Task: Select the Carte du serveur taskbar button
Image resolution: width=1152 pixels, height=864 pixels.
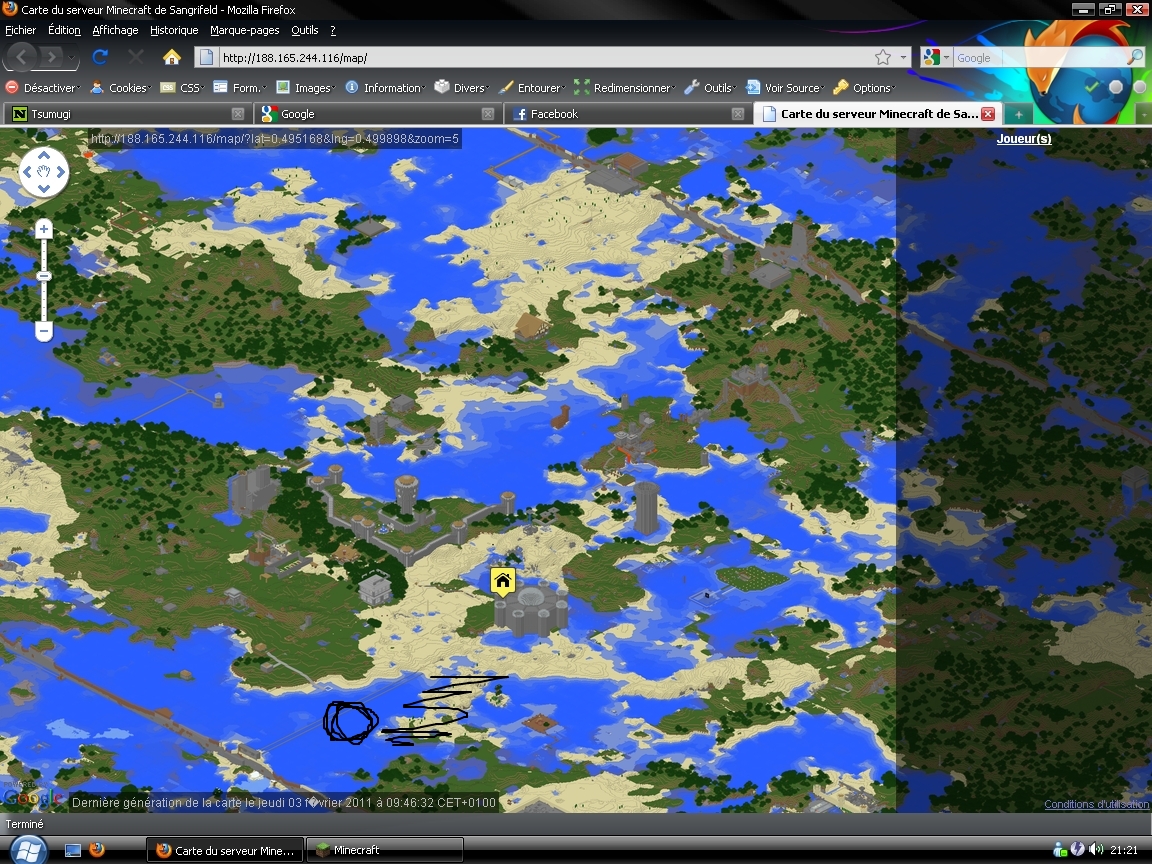Action: pyautogui.click(x=225, y=850)
